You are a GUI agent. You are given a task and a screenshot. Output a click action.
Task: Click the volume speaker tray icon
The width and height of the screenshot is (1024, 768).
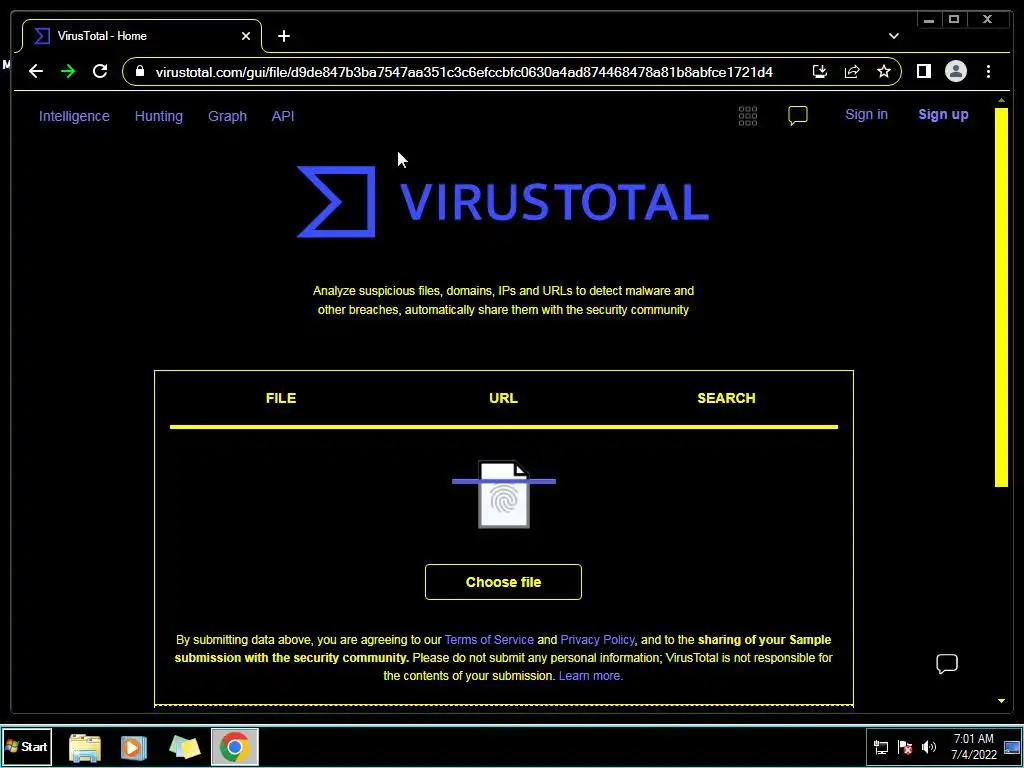point(928,747)
